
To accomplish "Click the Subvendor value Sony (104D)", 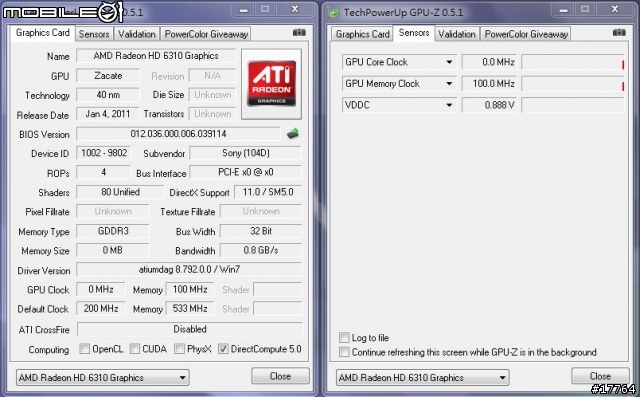I will click(246, 153).
